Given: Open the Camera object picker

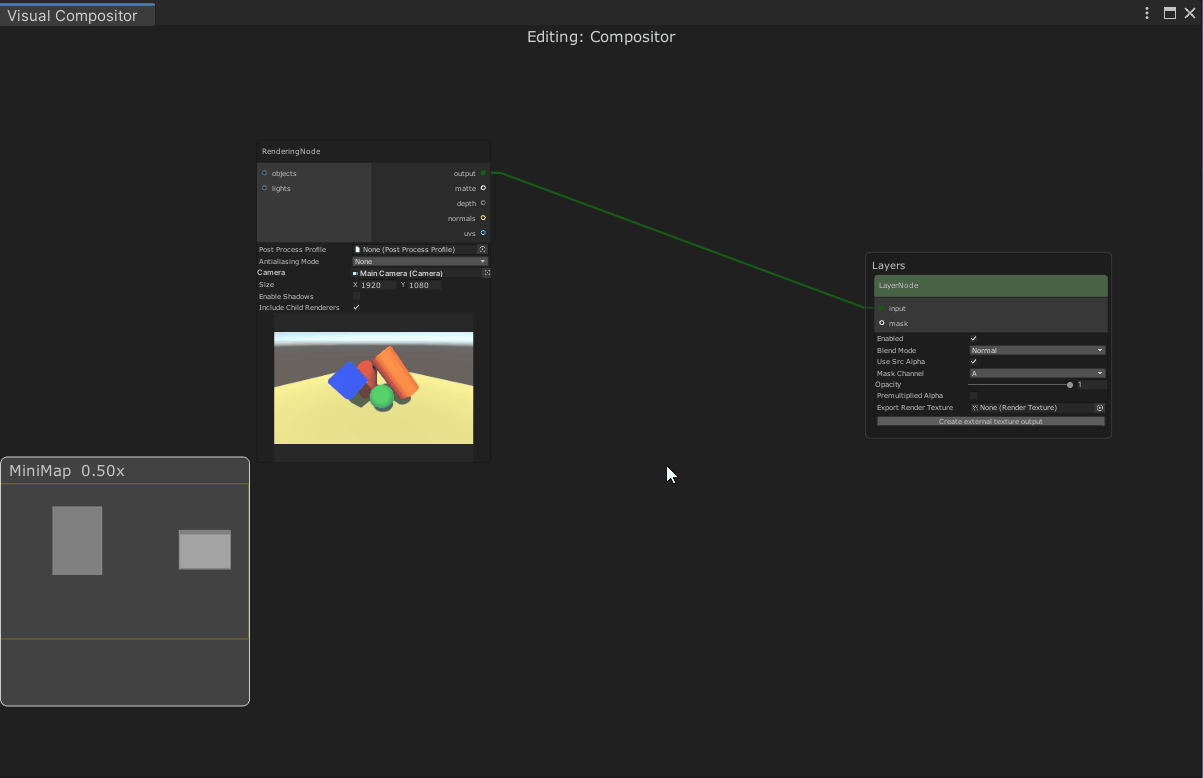Looking at the screenshot, I should (x=487, y=272).
